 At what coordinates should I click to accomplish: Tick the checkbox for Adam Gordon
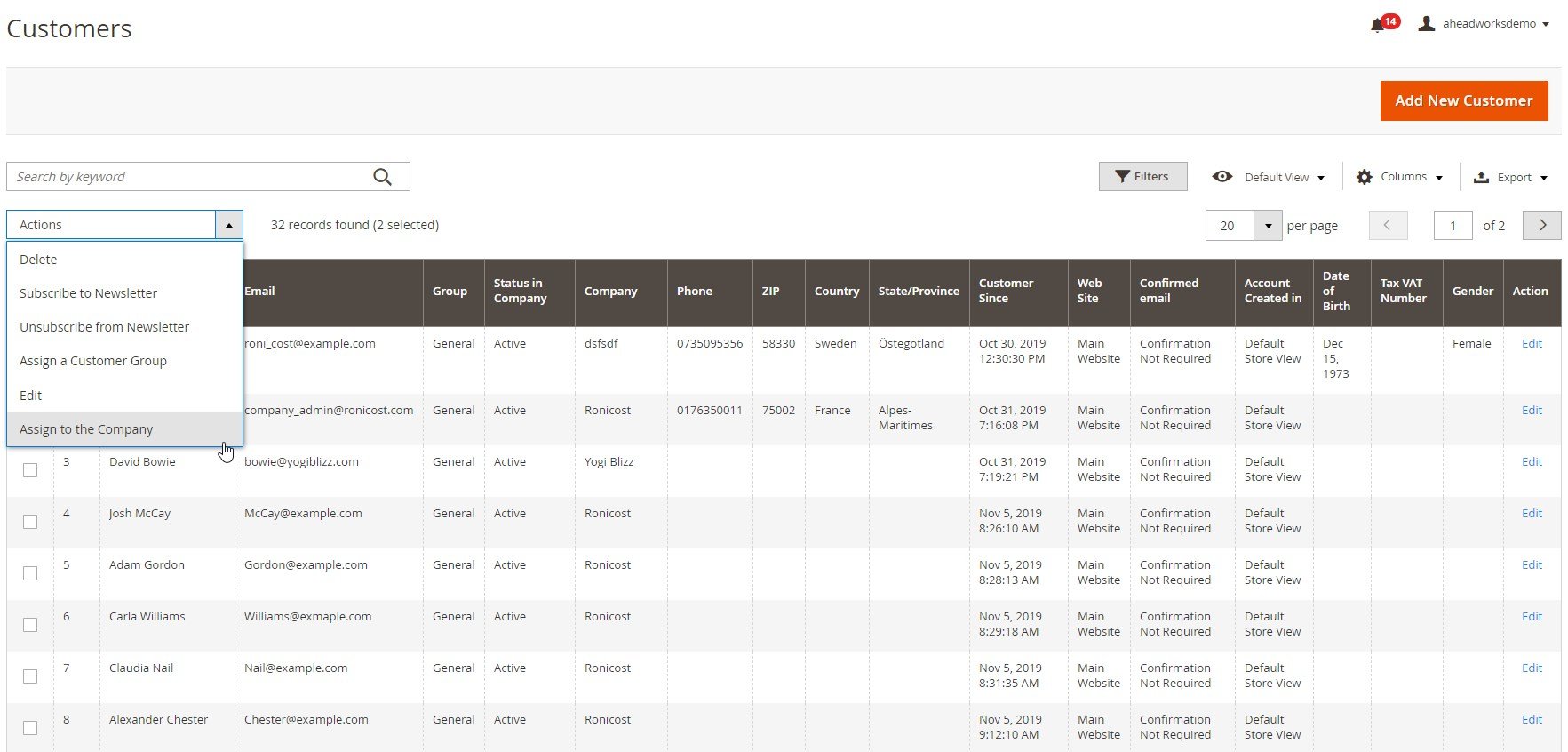30,573
